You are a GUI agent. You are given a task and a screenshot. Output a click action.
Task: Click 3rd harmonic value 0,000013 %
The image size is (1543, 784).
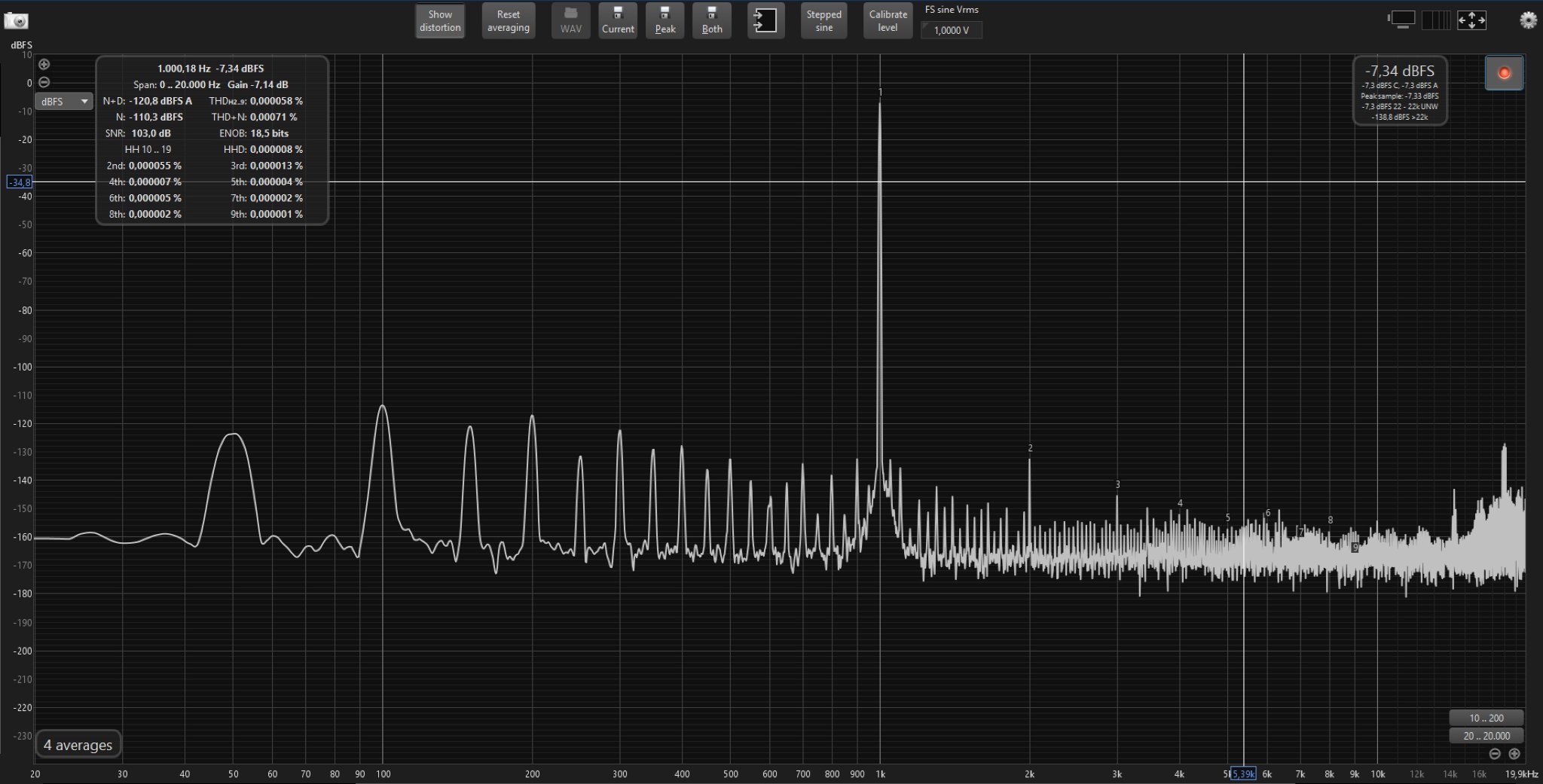coord(277,166)
